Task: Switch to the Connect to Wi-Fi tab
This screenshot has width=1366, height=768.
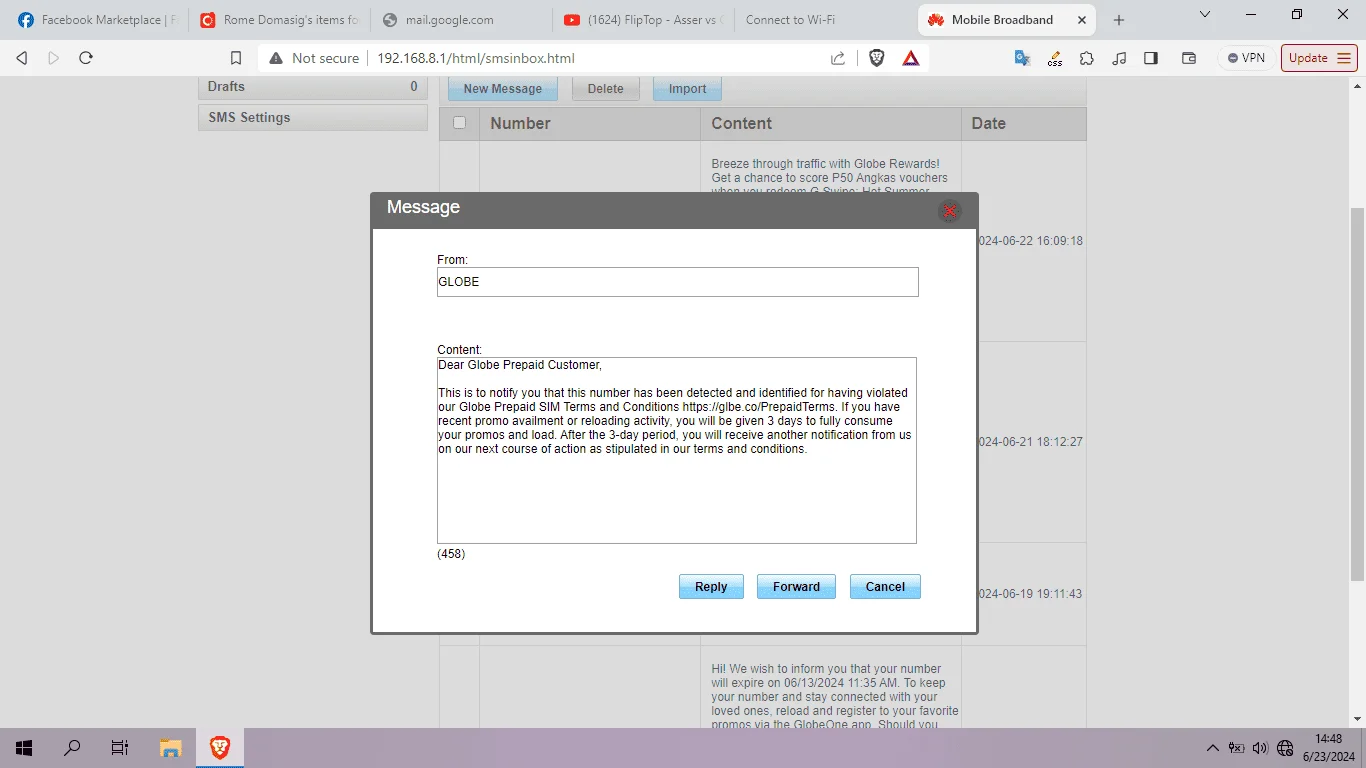Action: (824, 20)
